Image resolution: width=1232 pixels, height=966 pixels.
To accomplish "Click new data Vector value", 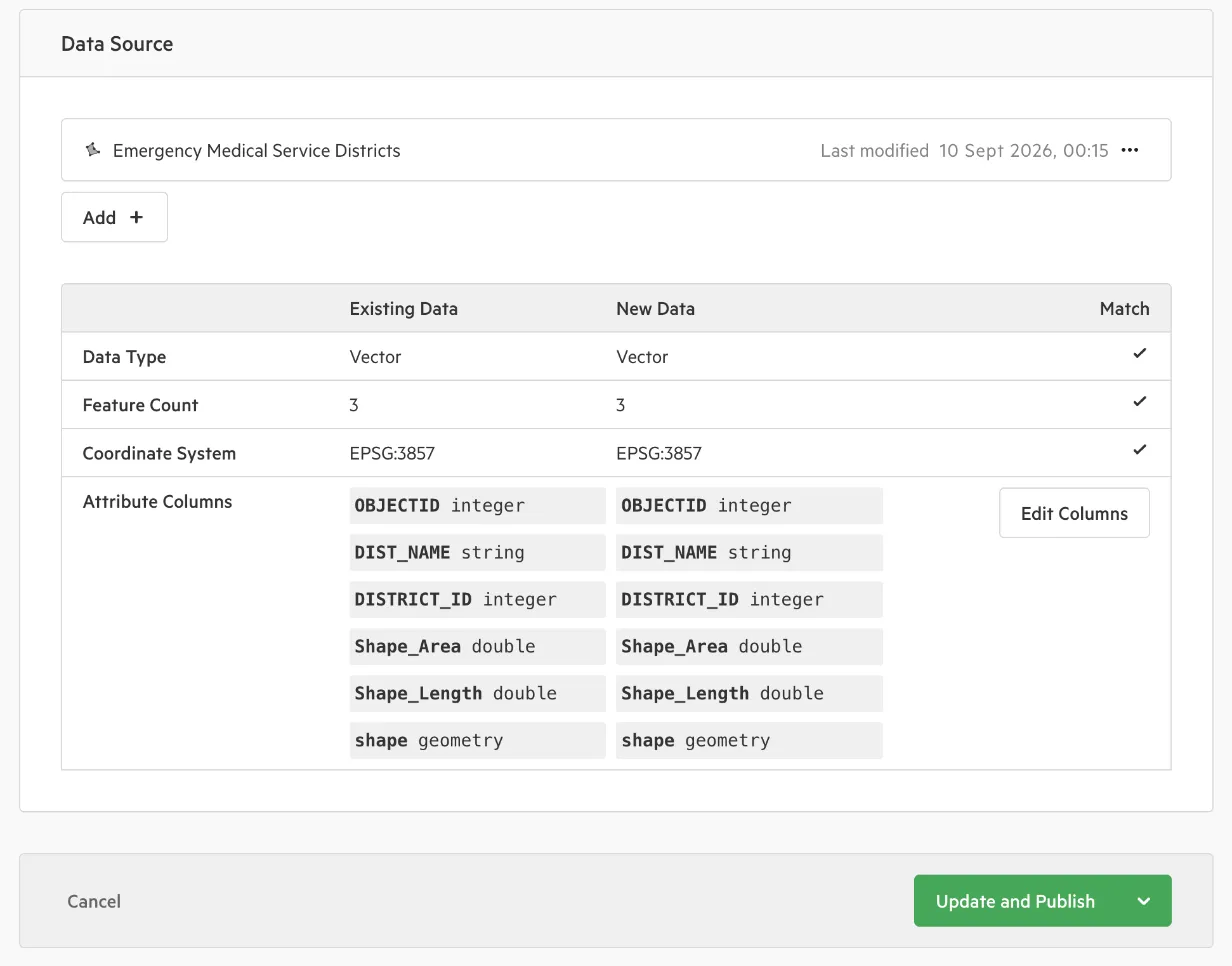I will [642, 357].
